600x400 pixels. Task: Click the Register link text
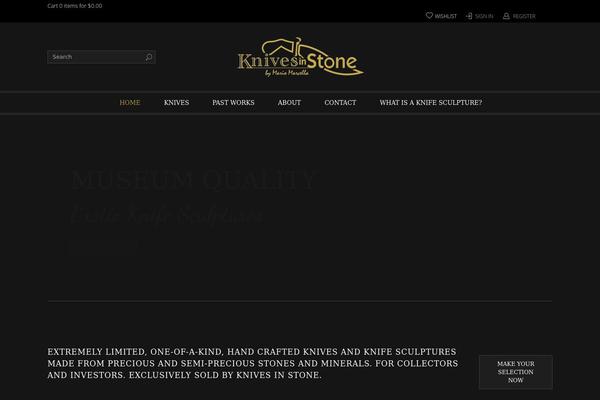524,16
